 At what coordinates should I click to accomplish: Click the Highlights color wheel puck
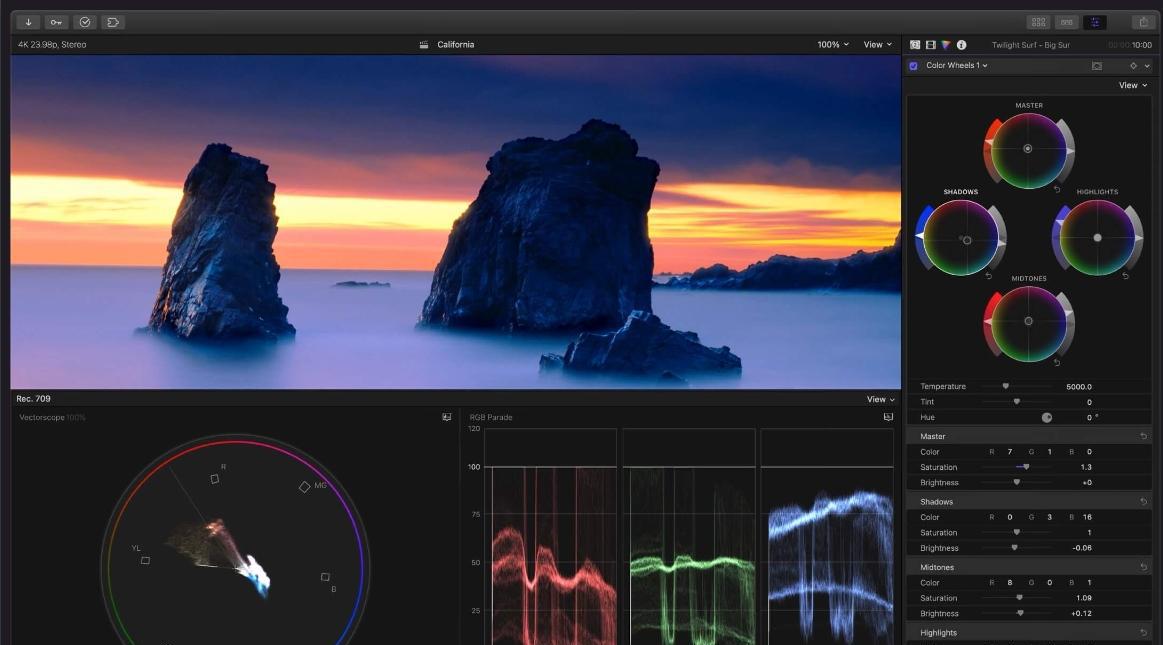(1097, 238)
